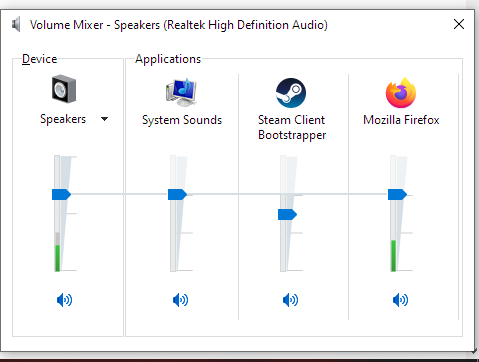Click the Applications group heading
479x362 pixels.
pyautogui.click(x=168, y=59)
